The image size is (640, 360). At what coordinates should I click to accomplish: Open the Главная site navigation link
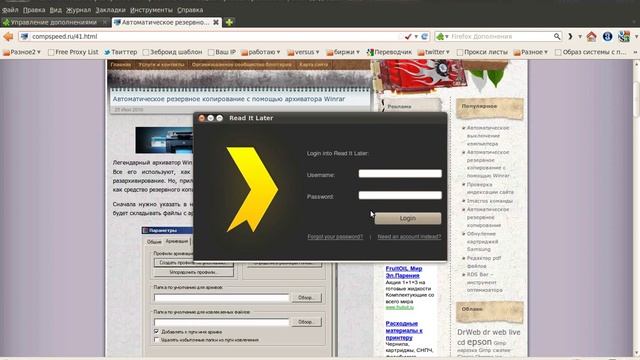tap(121, 64)
